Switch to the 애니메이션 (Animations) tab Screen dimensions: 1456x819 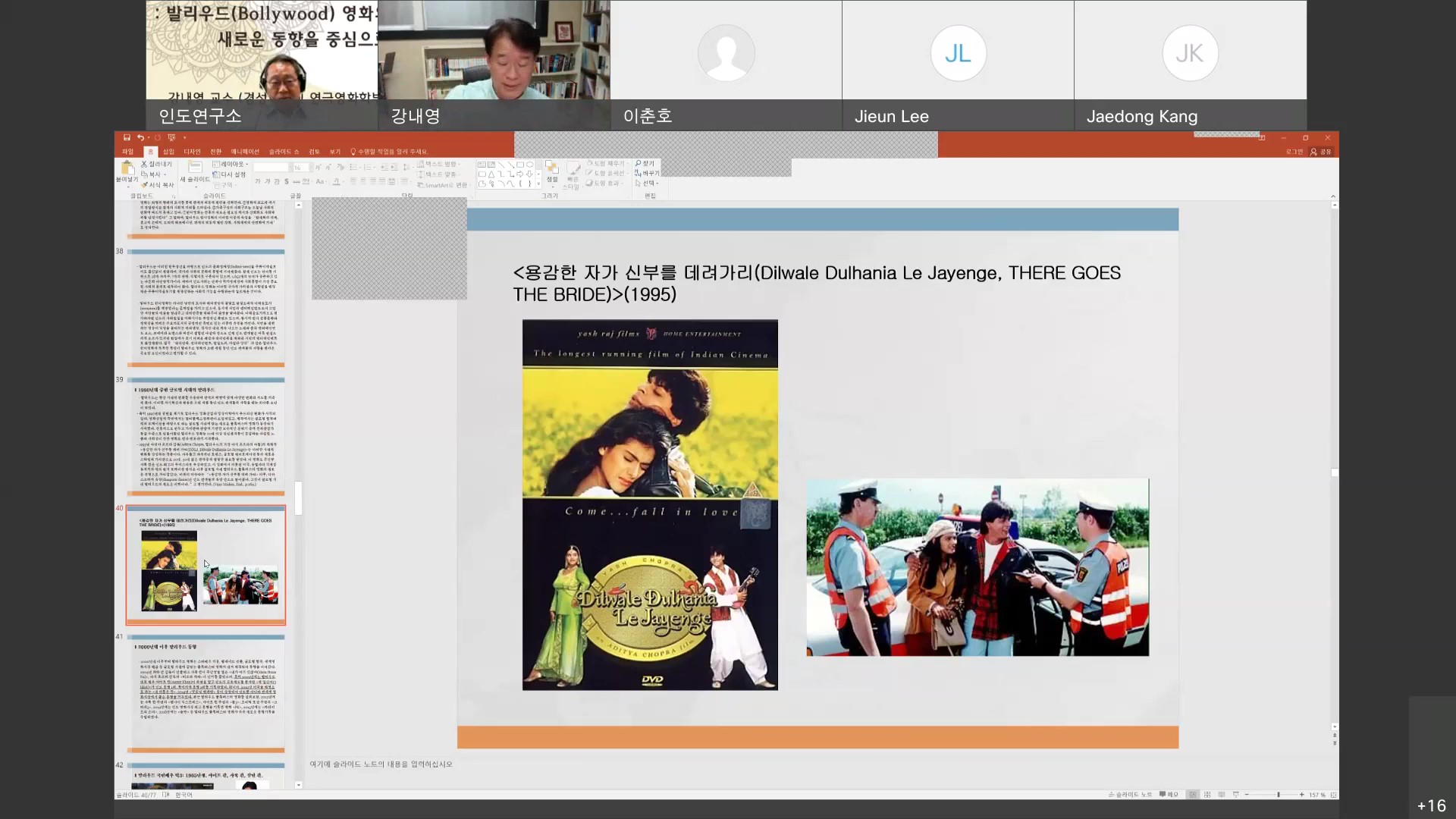click(x=245, y=152)
